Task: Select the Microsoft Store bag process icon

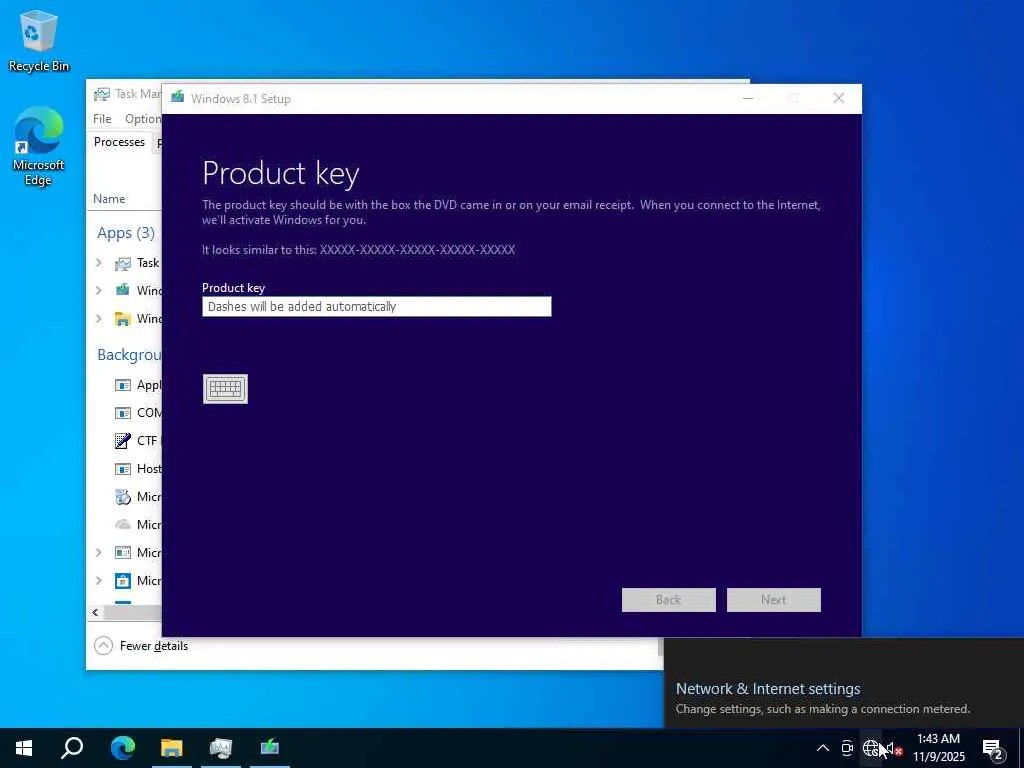Action: point(123,581)
